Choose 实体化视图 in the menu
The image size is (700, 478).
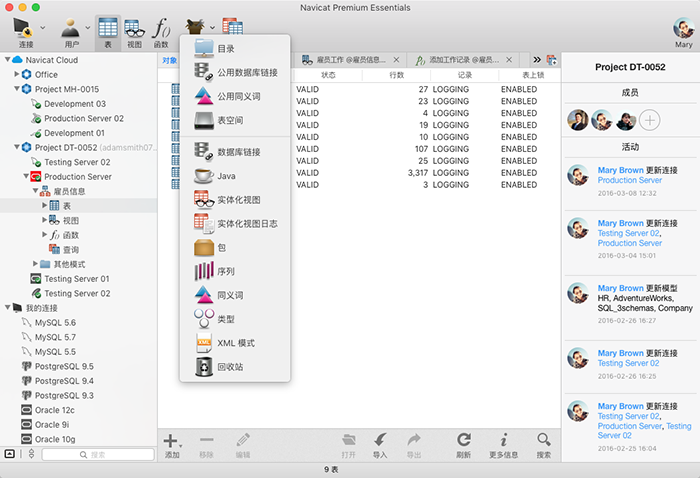[x=235, y=200]
